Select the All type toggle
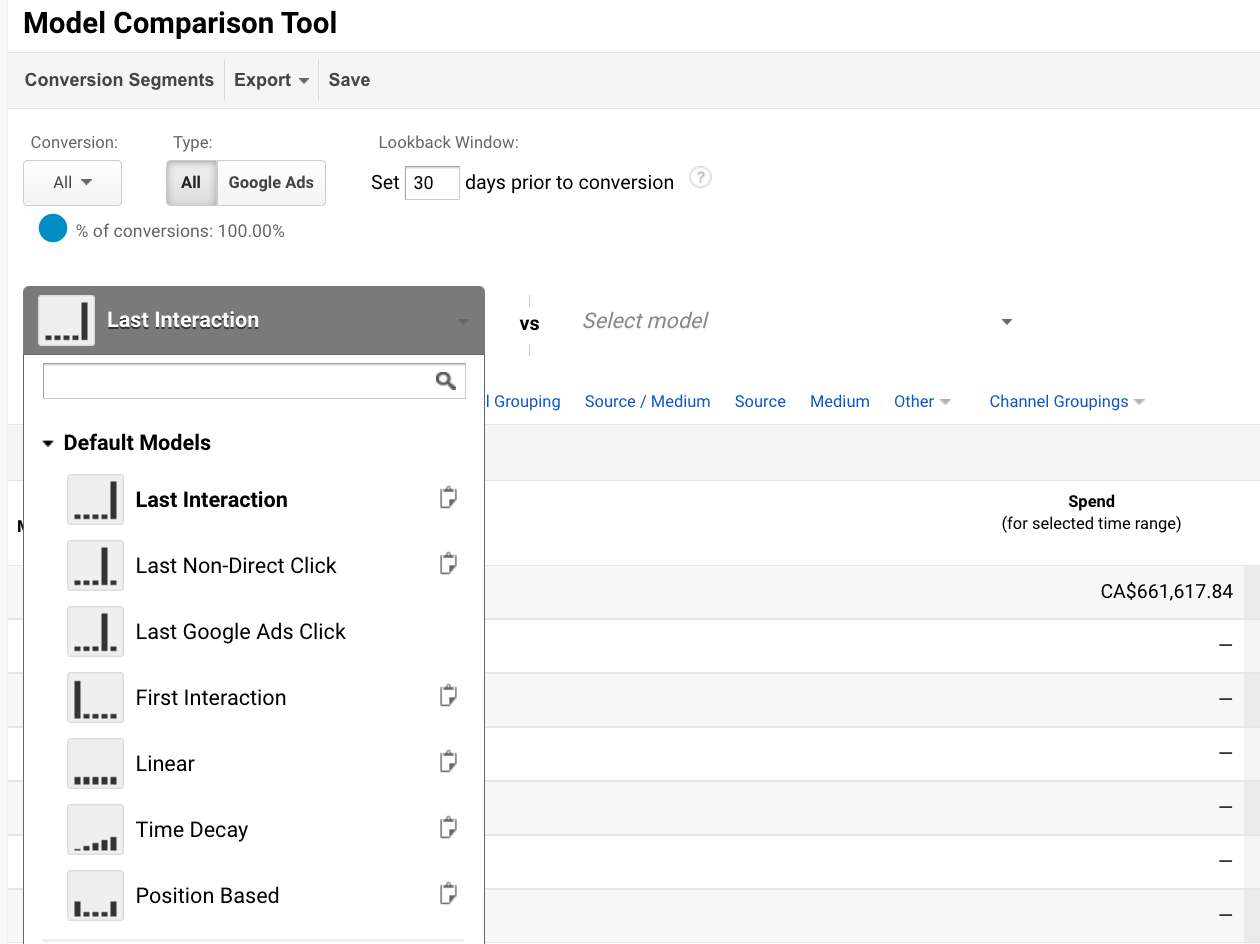Screen dimensions: 1260x944 point(191,183)
